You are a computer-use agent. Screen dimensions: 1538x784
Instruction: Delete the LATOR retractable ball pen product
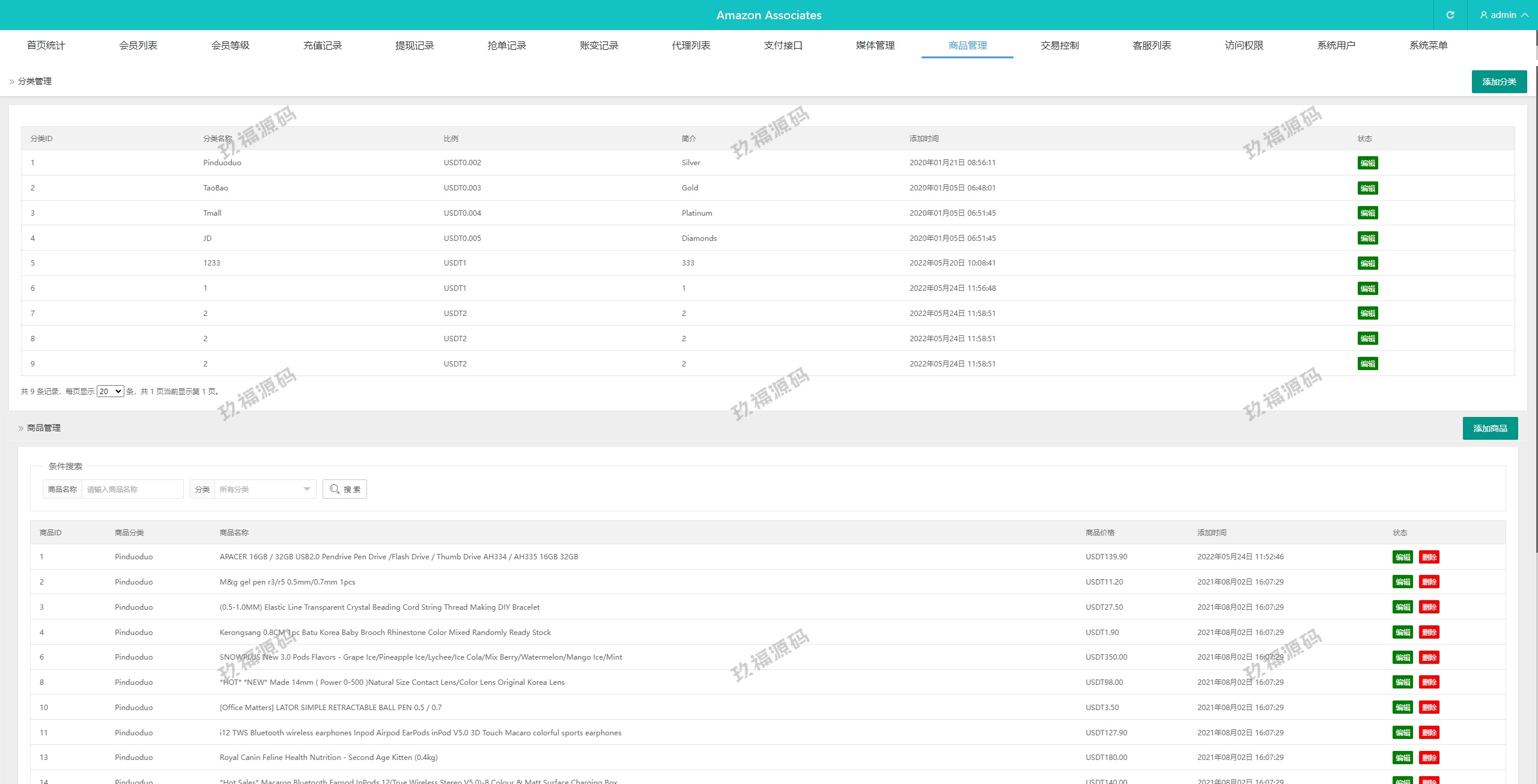[x=1429, y=708]
